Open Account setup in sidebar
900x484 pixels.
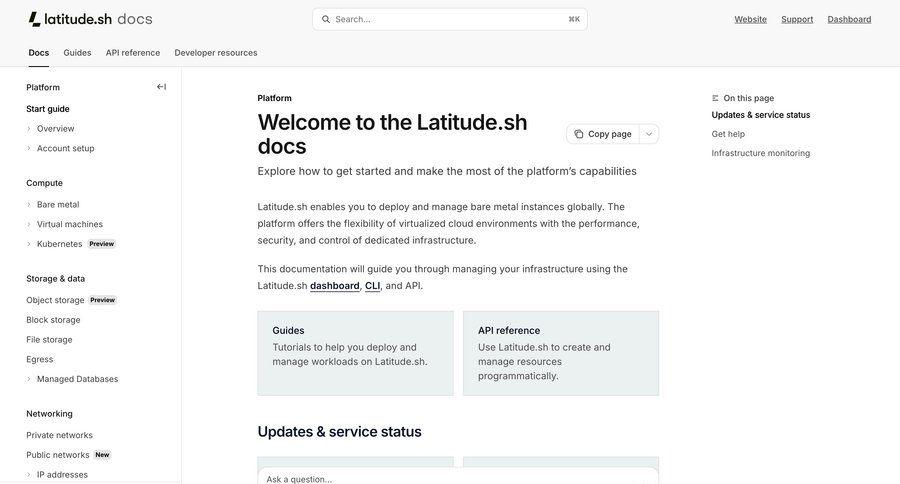65,148
